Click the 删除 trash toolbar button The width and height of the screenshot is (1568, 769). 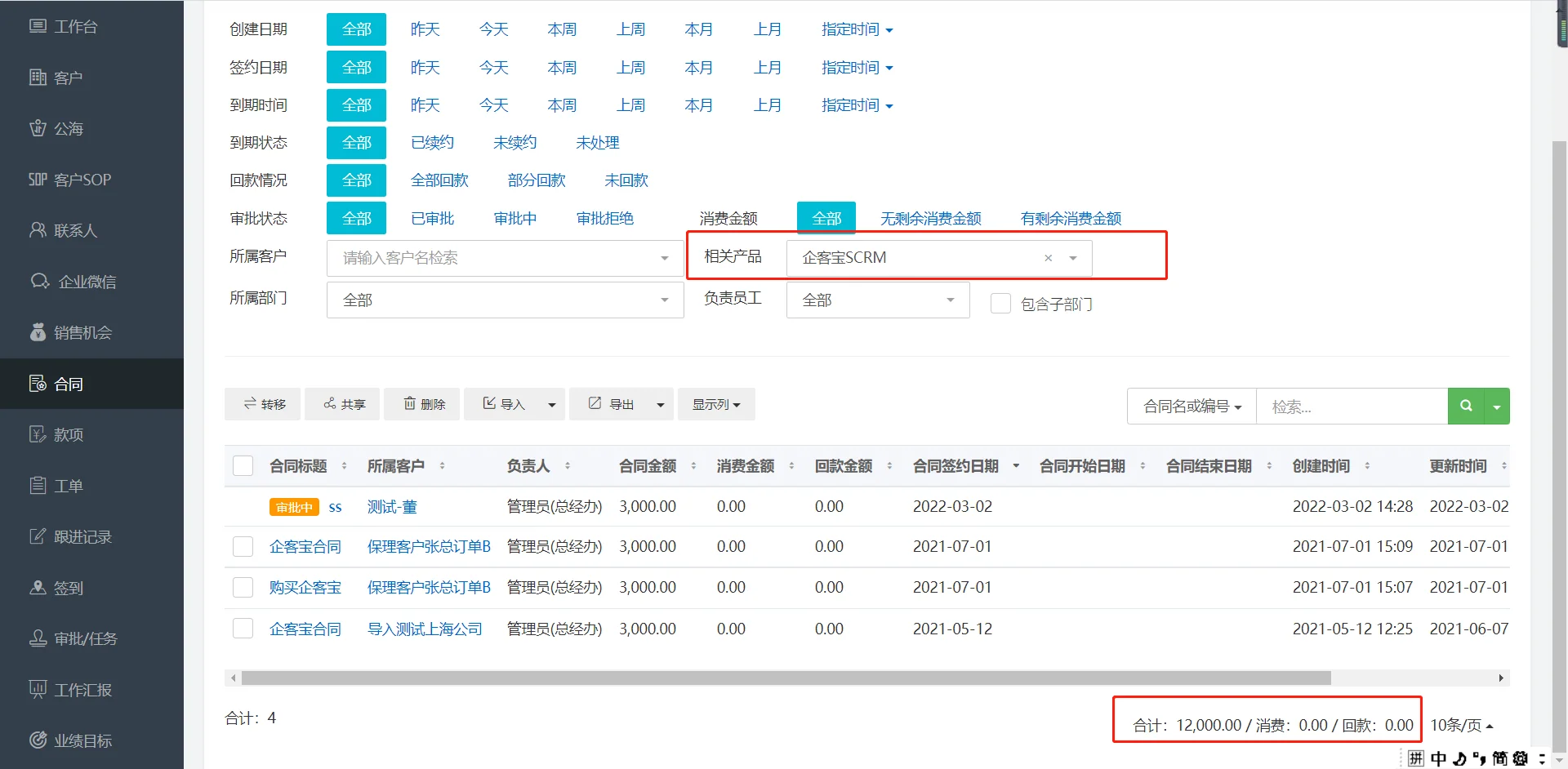(x=422, y=404)
